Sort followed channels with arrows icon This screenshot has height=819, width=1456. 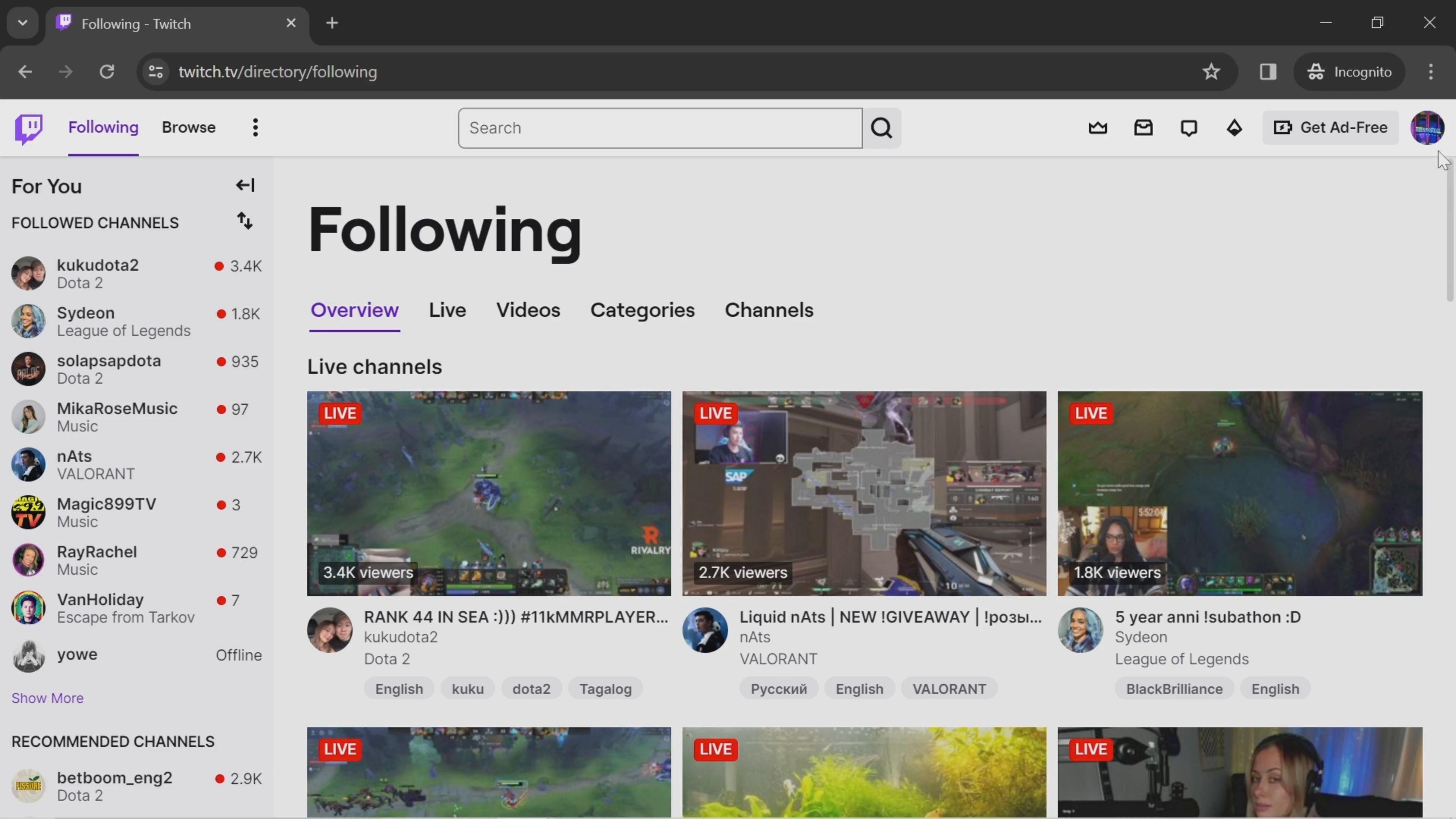click(245, 221)
